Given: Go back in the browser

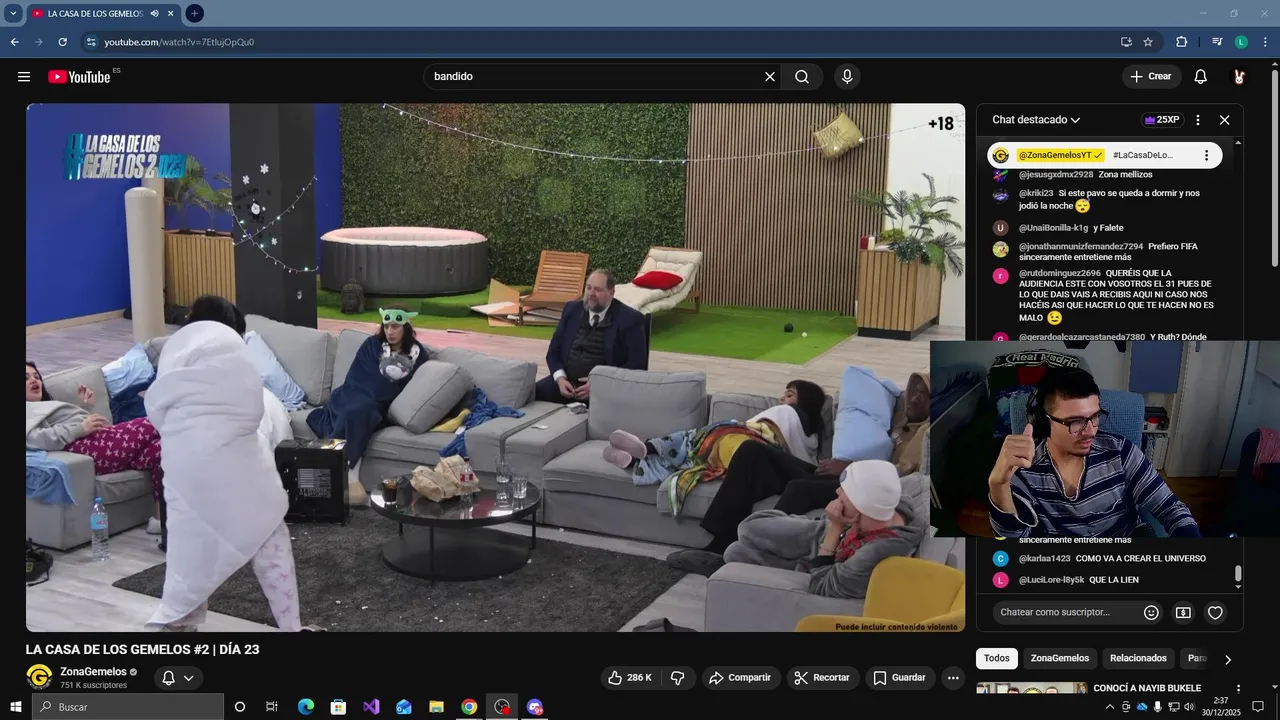Looking at the screenshot, I should pyautogui.click(x=14, y=42).
